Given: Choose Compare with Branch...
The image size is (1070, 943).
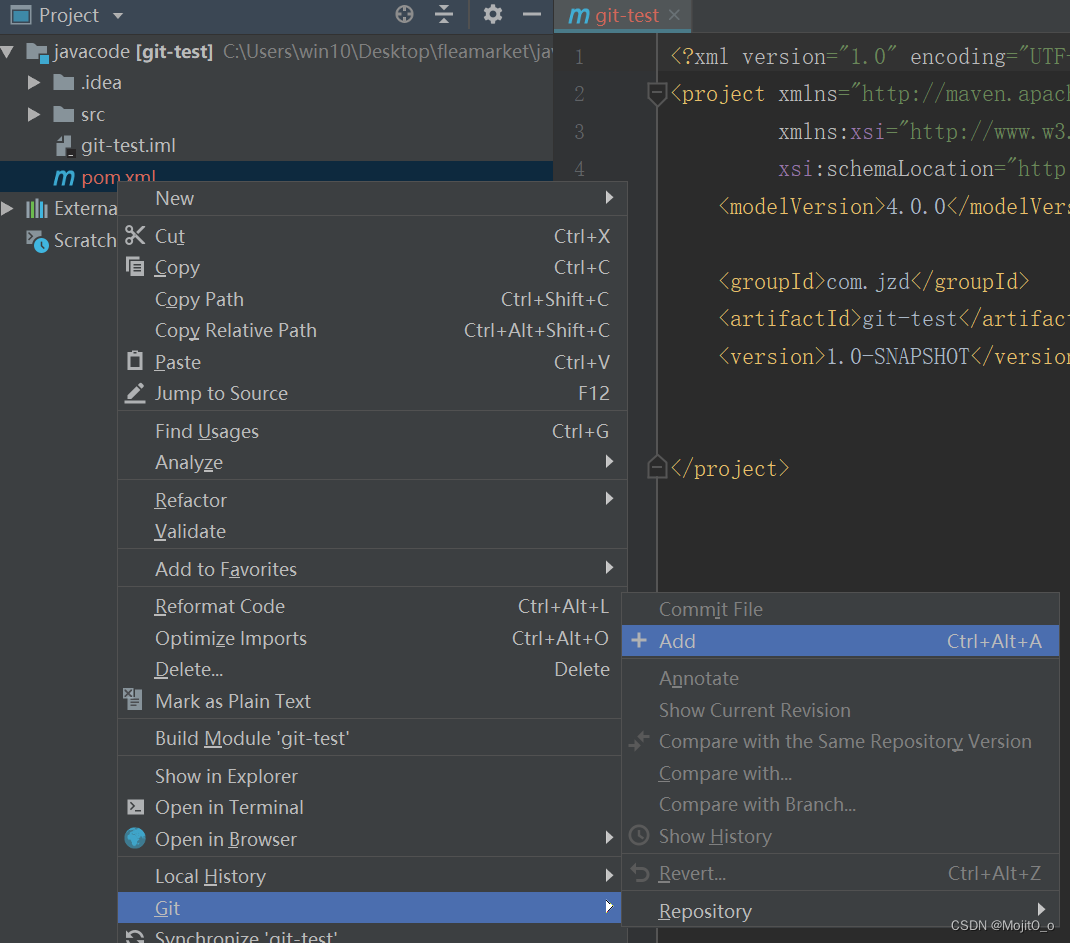Looking at the screenshot, I should (841, 804).
